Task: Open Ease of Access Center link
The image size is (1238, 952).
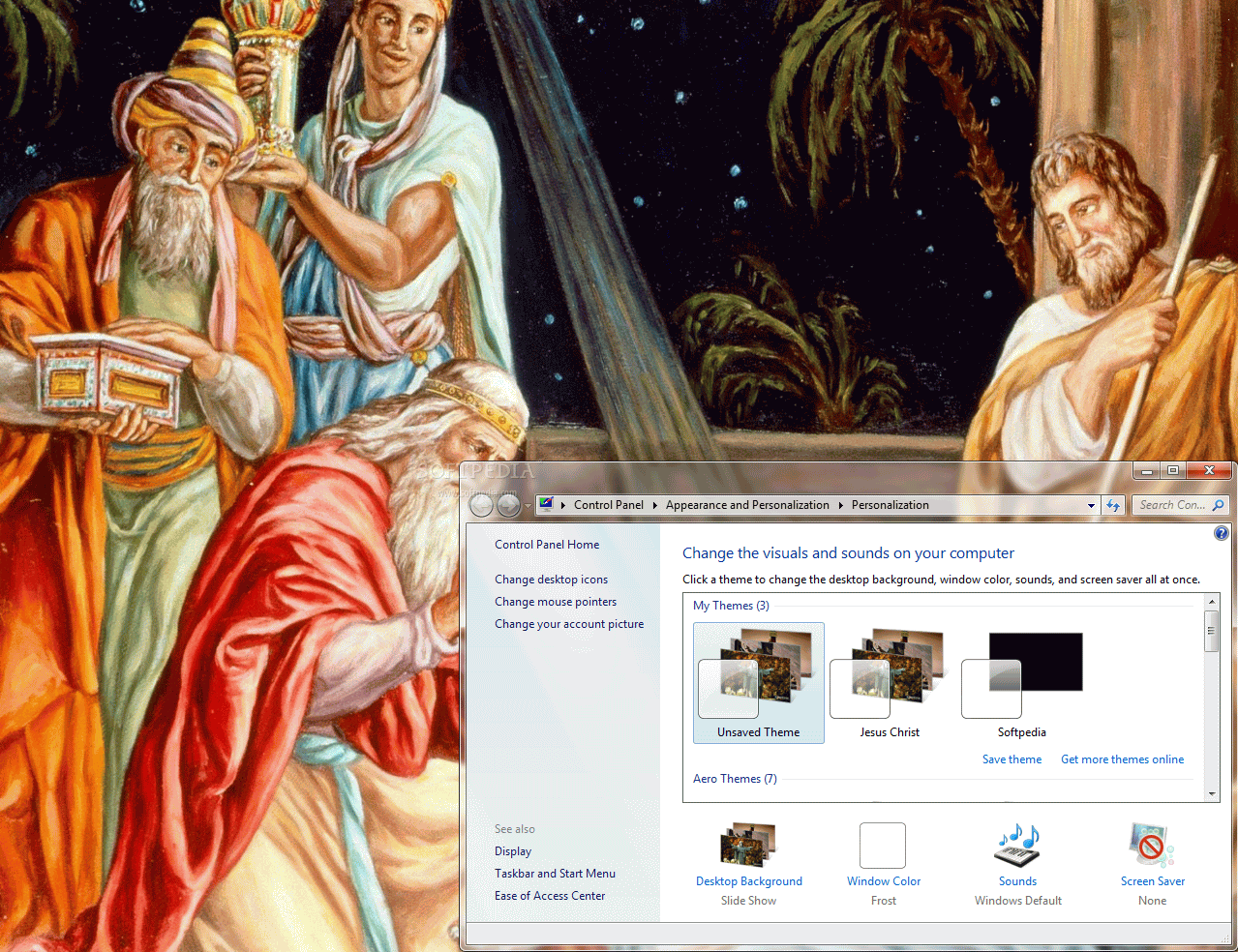Action: coord(550,896)
